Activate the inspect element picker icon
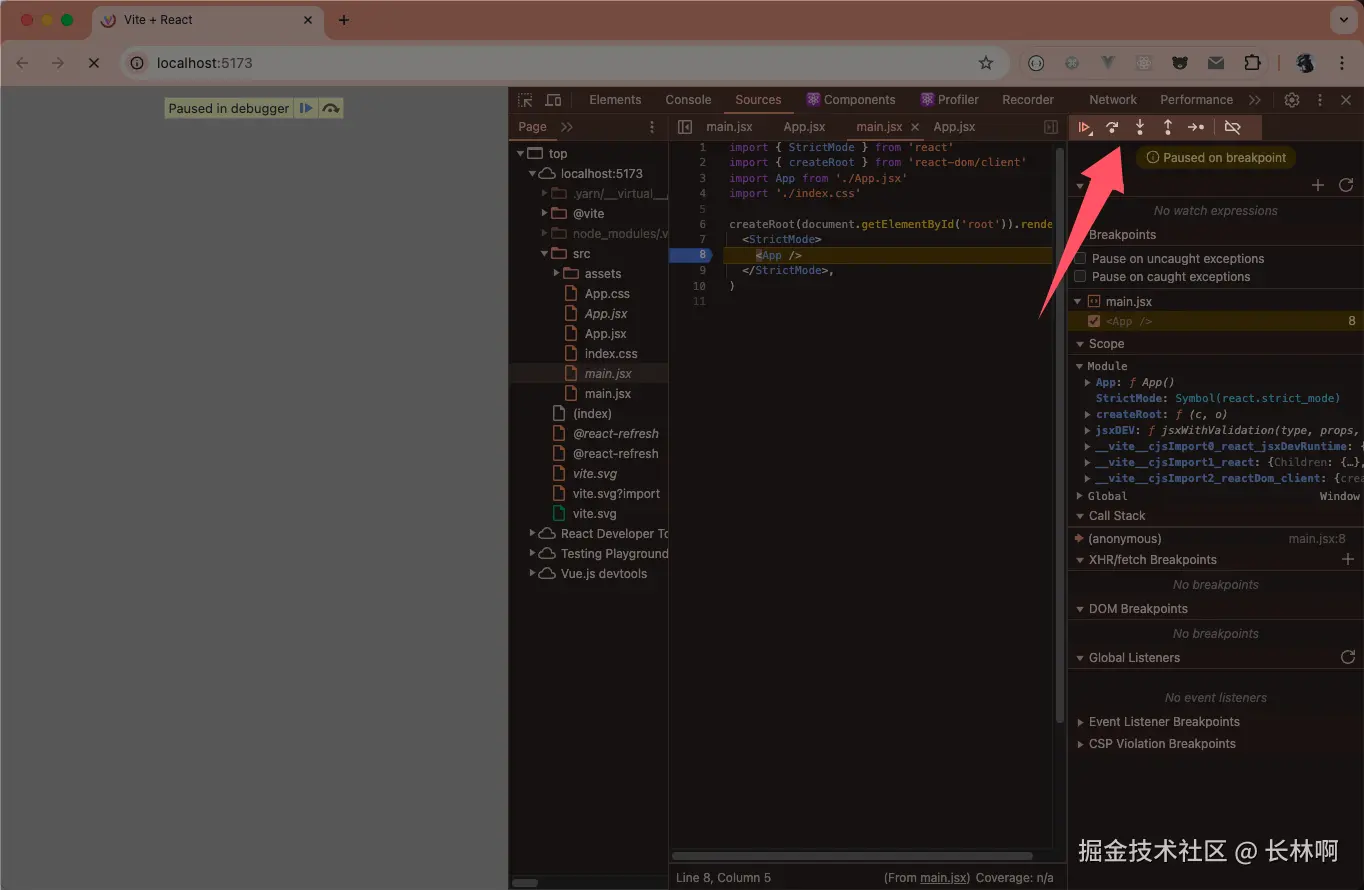This screenshot has width=1364, height=890. (525, 100)
